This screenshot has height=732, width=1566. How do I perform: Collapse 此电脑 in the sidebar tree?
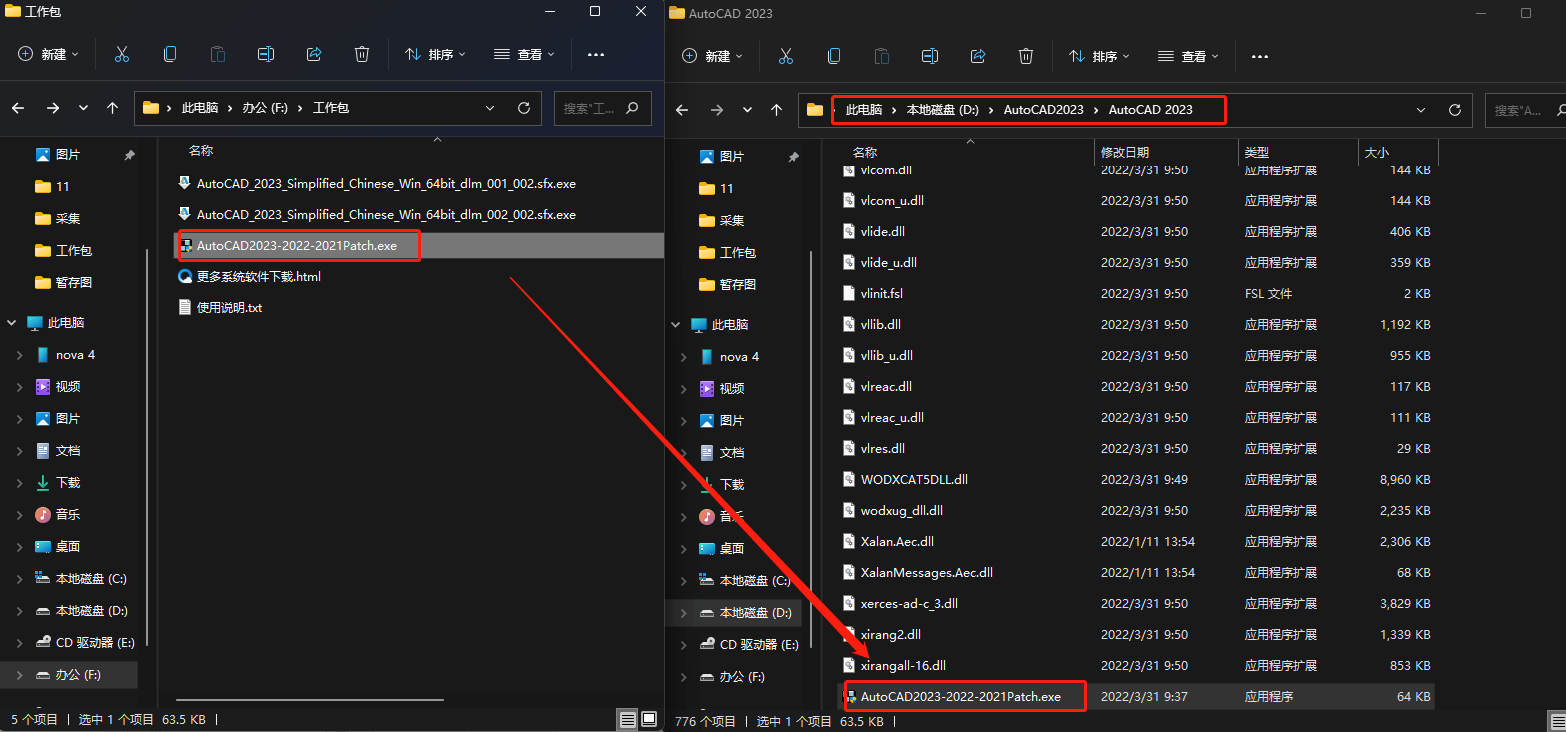(x=10, y=322)
